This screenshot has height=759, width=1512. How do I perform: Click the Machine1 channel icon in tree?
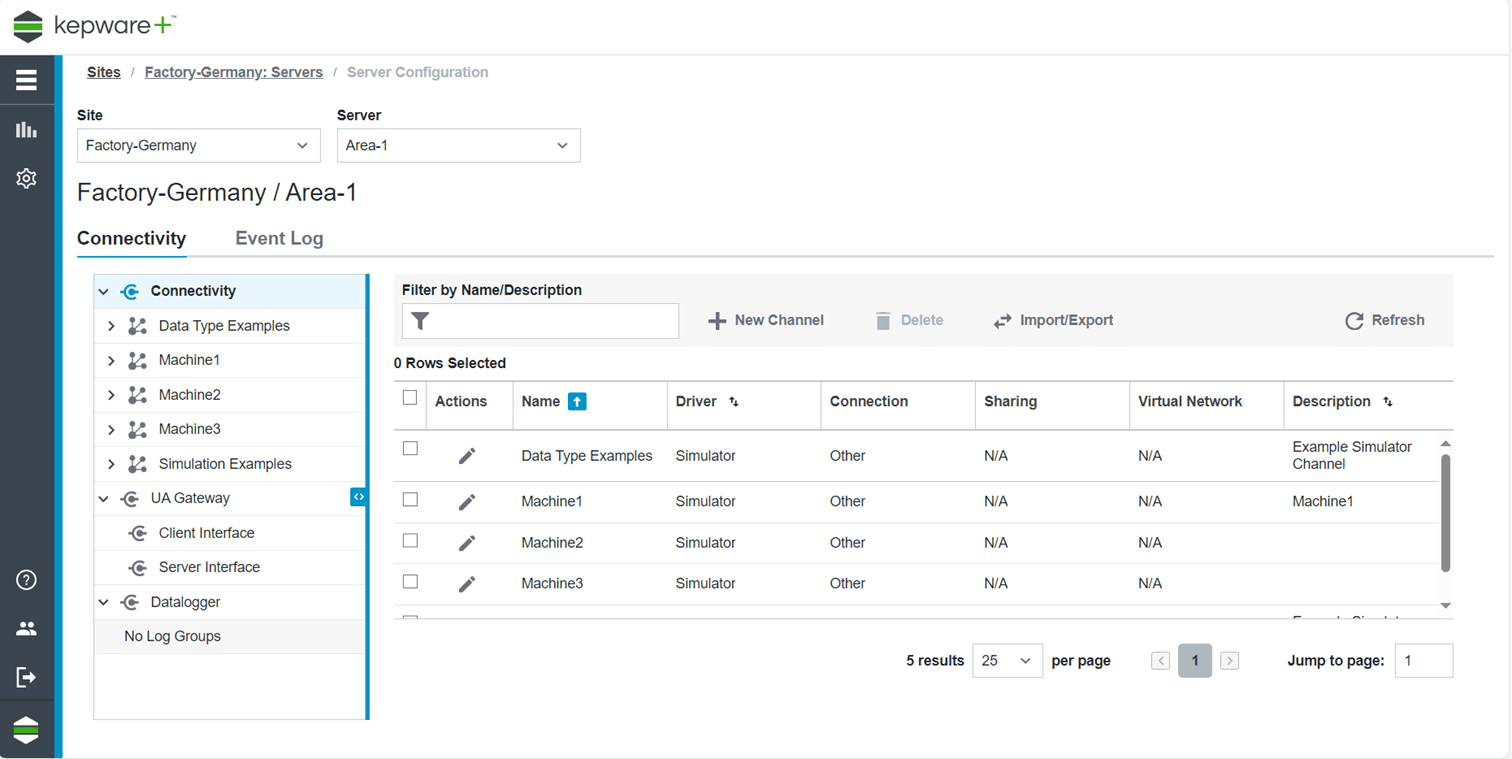(138, 360)
